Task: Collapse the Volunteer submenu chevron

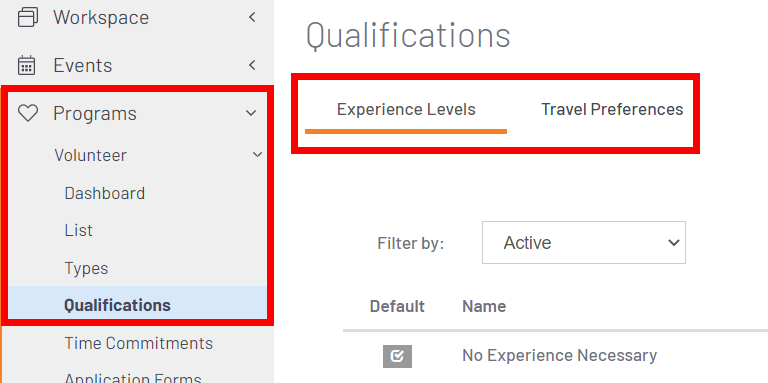Action: [258, 155]
